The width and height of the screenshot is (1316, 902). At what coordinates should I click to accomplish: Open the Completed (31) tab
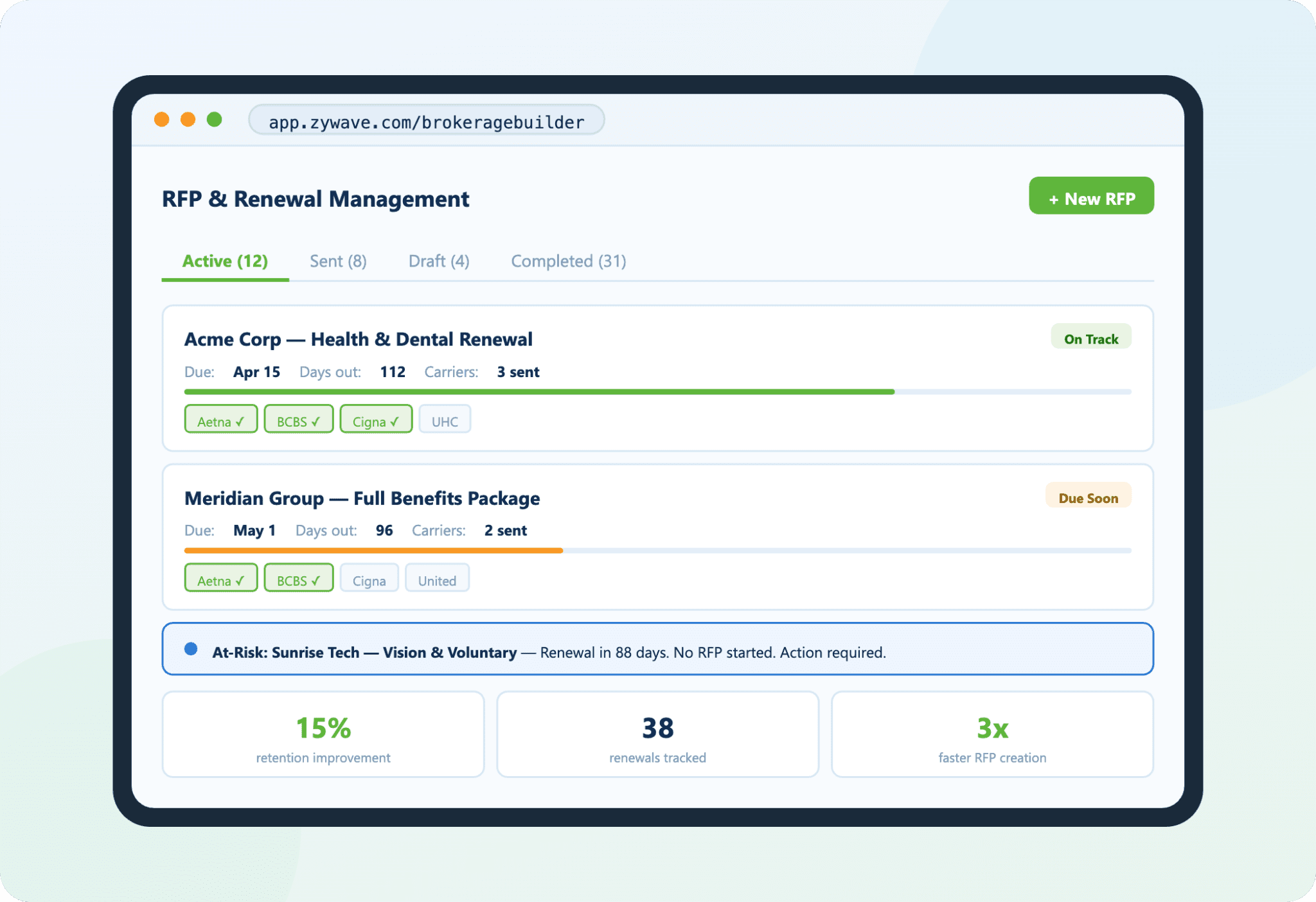[x=568, y=261]
